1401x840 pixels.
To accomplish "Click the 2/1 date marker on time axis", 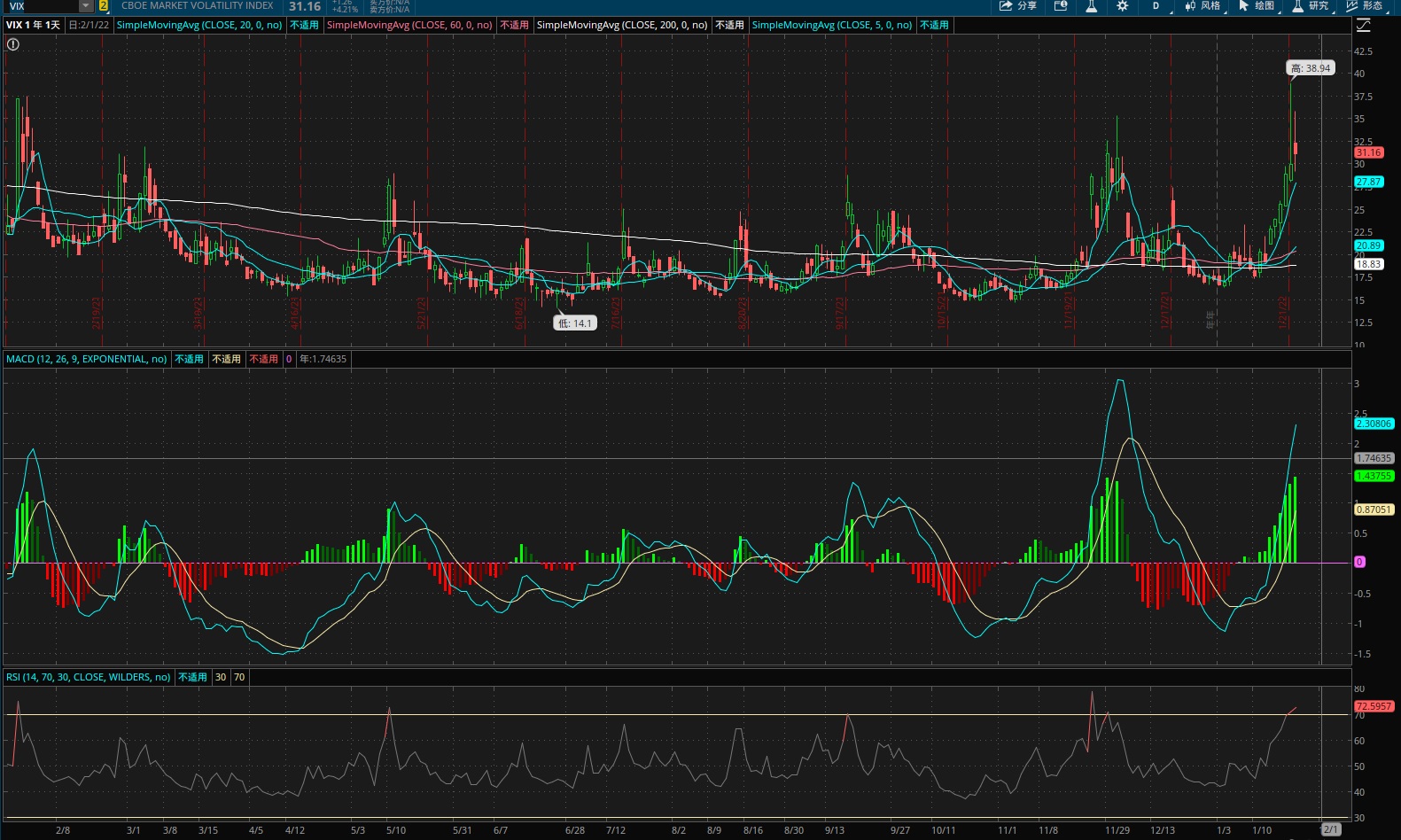I will coord(1330,829).
